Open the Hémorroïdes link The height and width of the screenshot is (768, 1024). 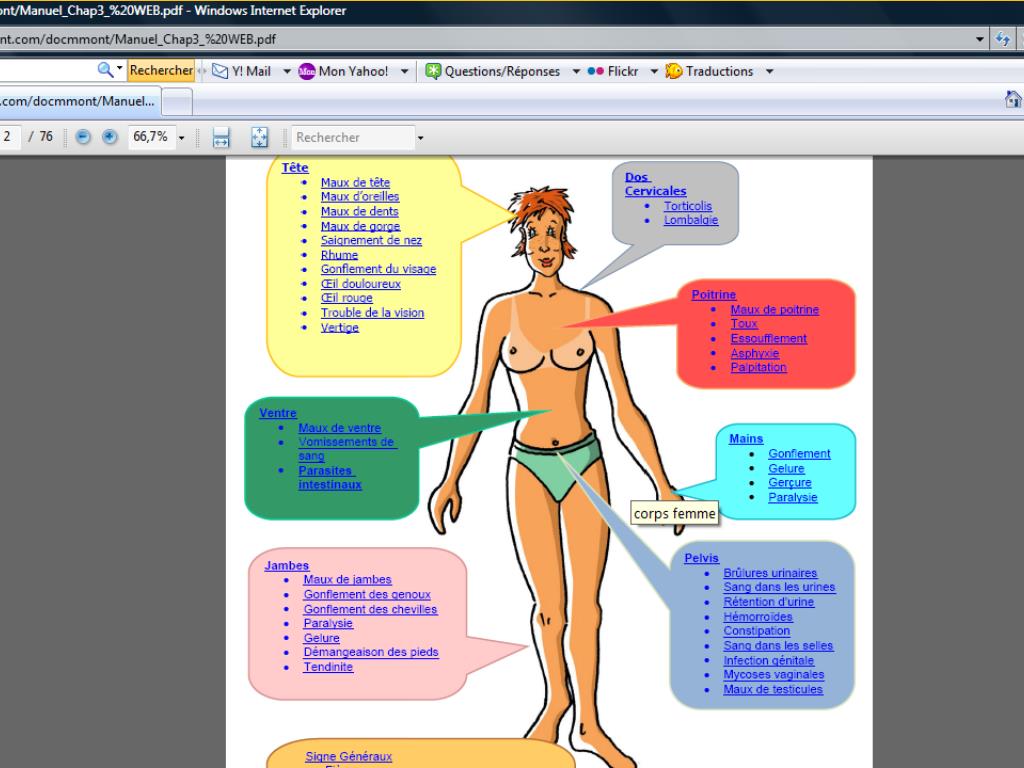tap(758, 617)
